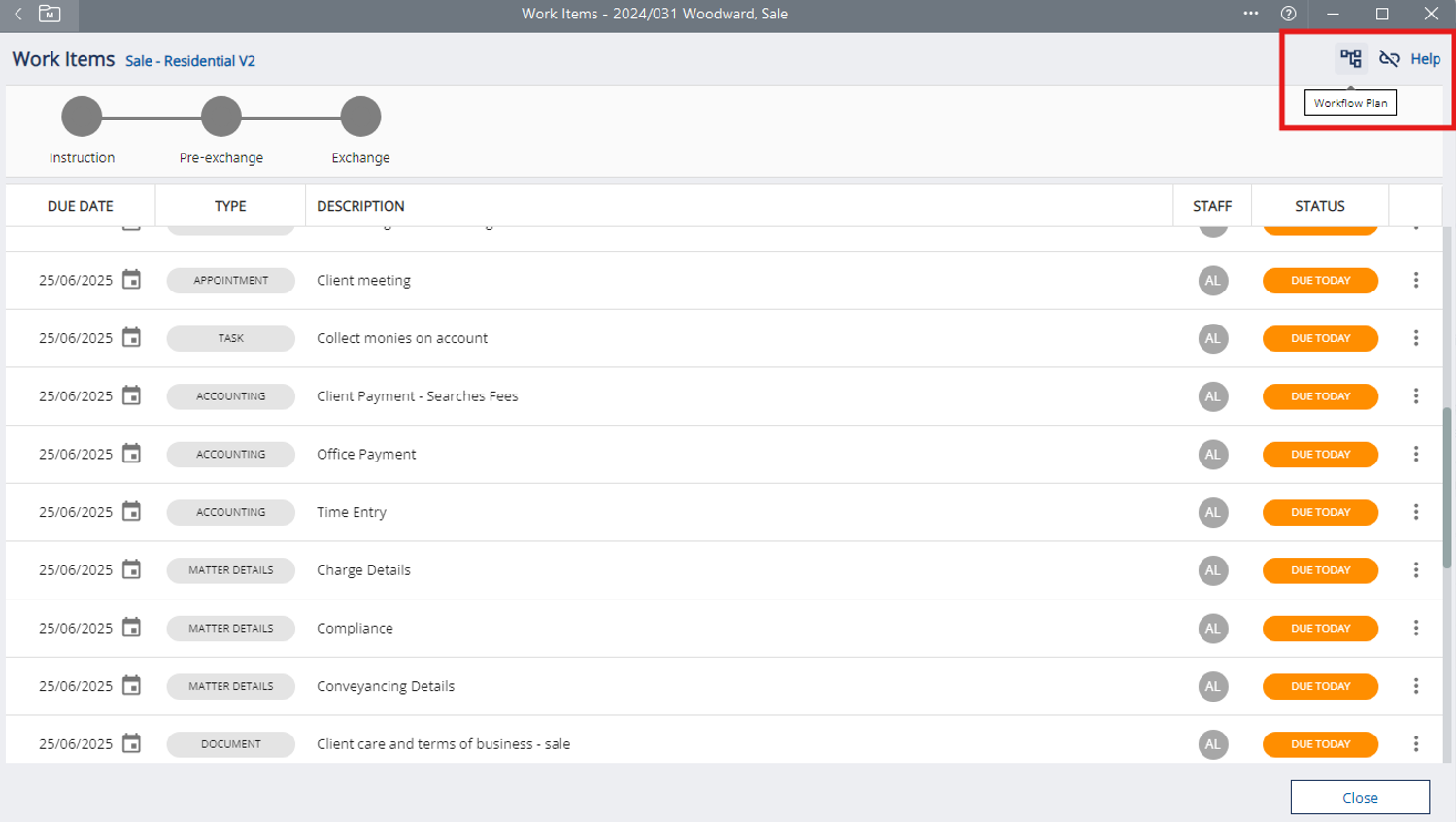Open the help question mark icon
The image size is (1456, 822).
[1288, 14]
